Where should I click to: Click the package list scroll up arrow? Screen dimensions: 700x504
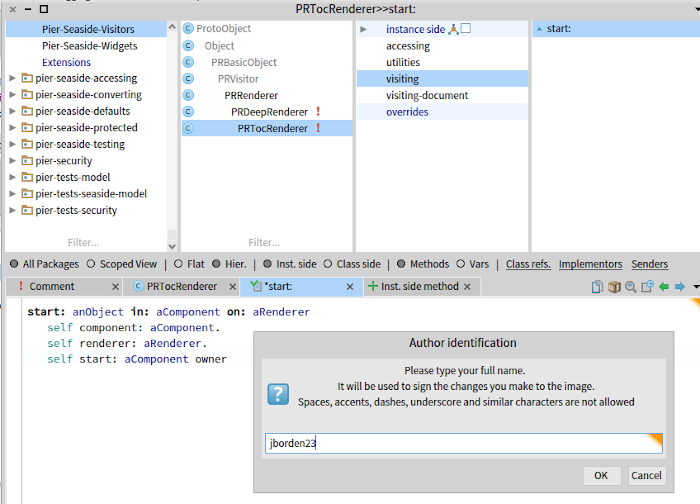(172, 26)
